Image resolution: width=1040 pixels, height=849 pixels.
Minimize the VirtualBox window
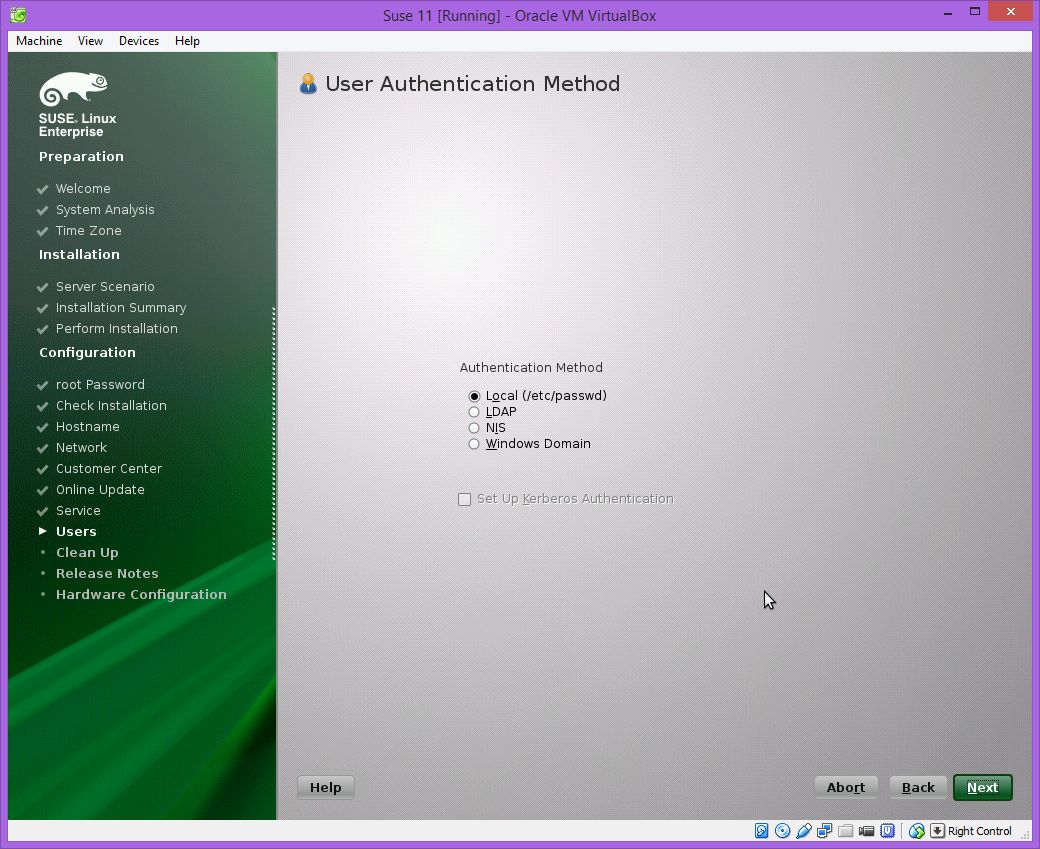pos(948,12)
